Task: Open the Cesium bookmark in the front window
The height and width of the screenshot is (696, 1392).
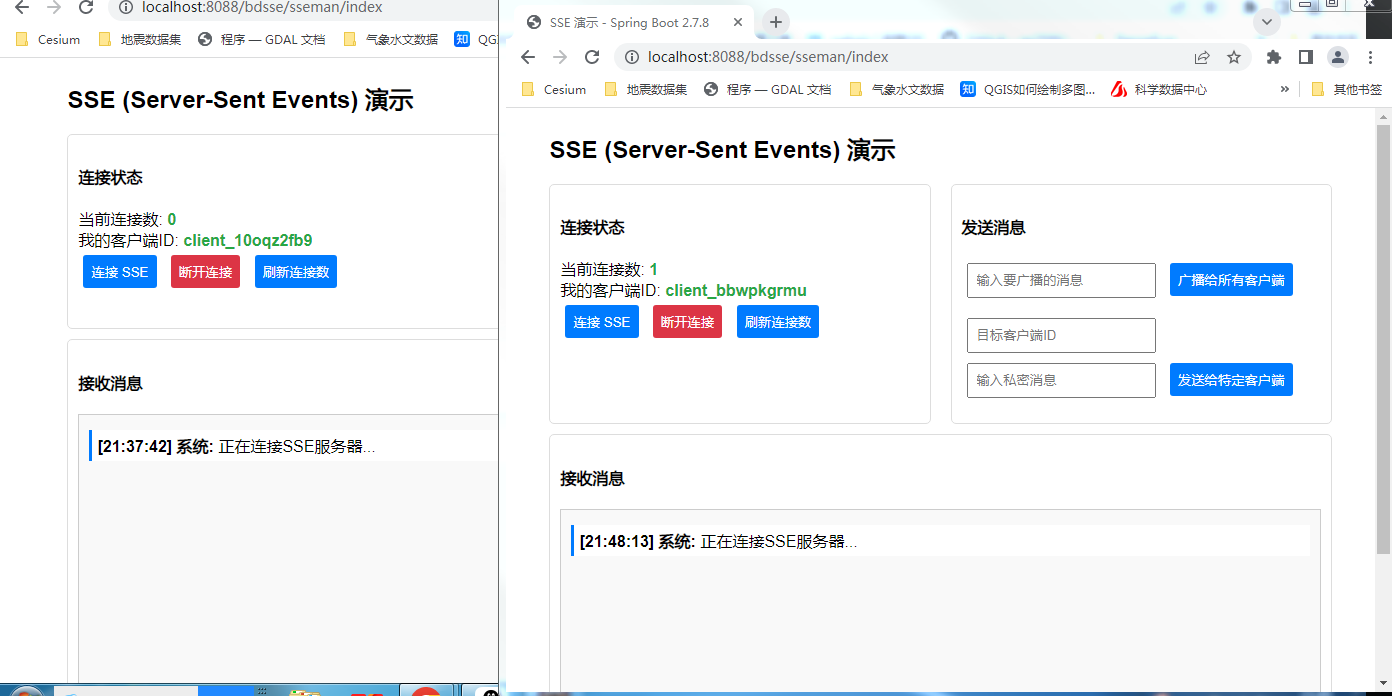Action: pos(554,89)
